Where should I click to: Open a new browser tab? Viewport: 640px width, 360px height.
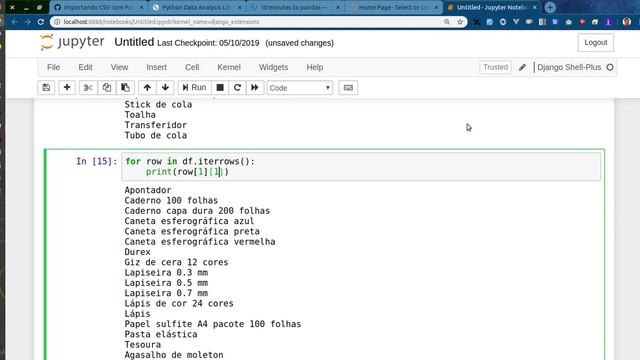click(x=550, y=7)
